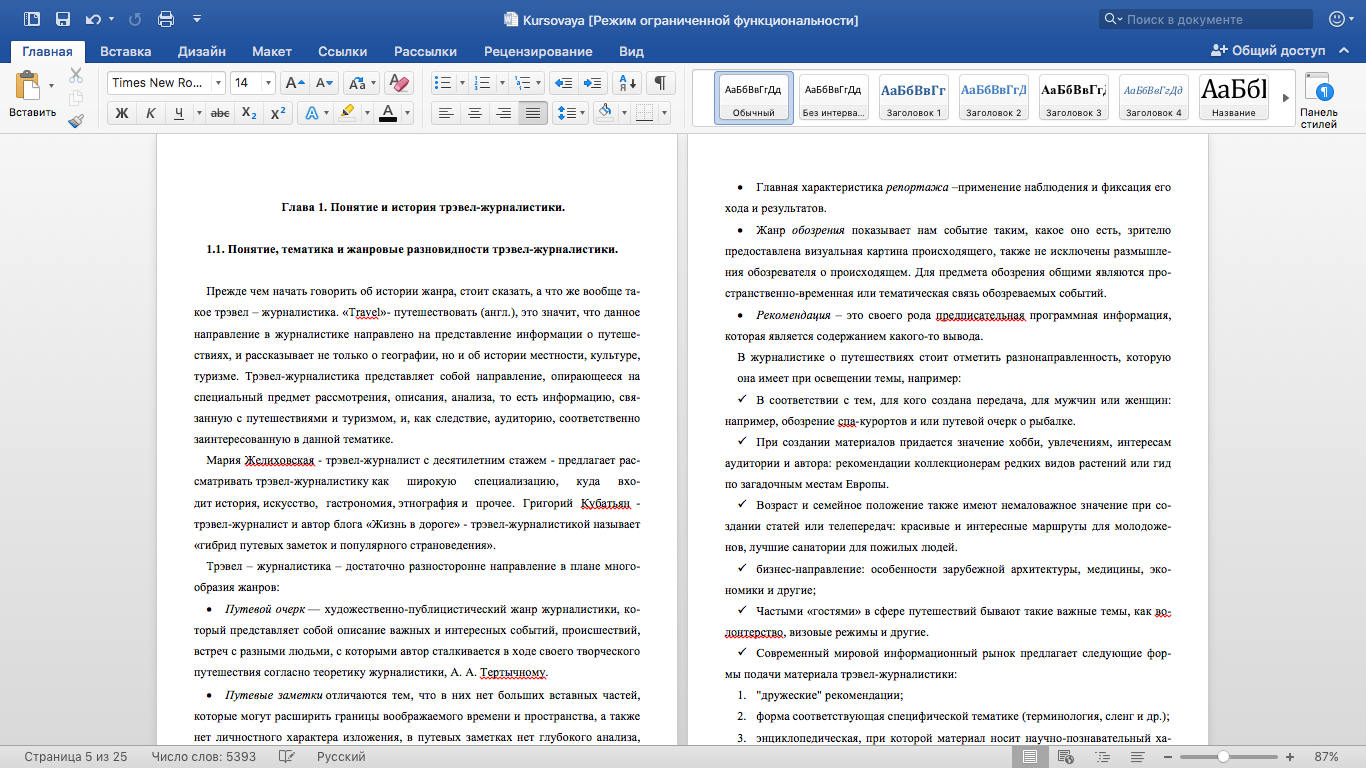
Task: Click the Cut scissors icon
Action: click(x=76, y=75)
